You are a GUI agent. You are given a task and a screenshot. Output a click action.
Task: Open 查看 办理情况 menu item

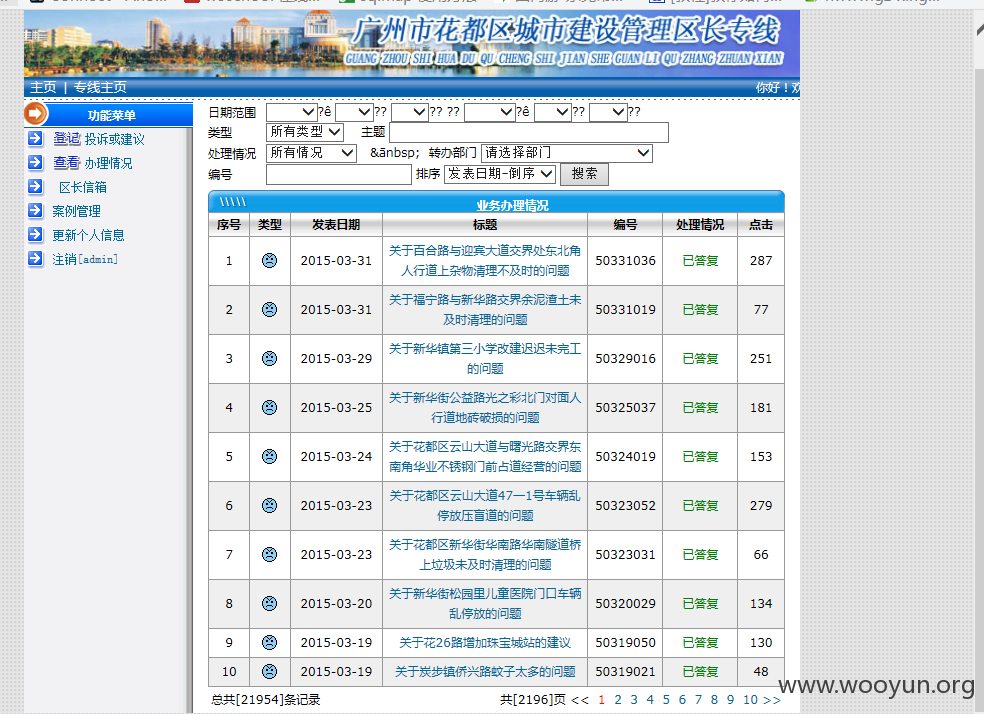pos(93,163)
